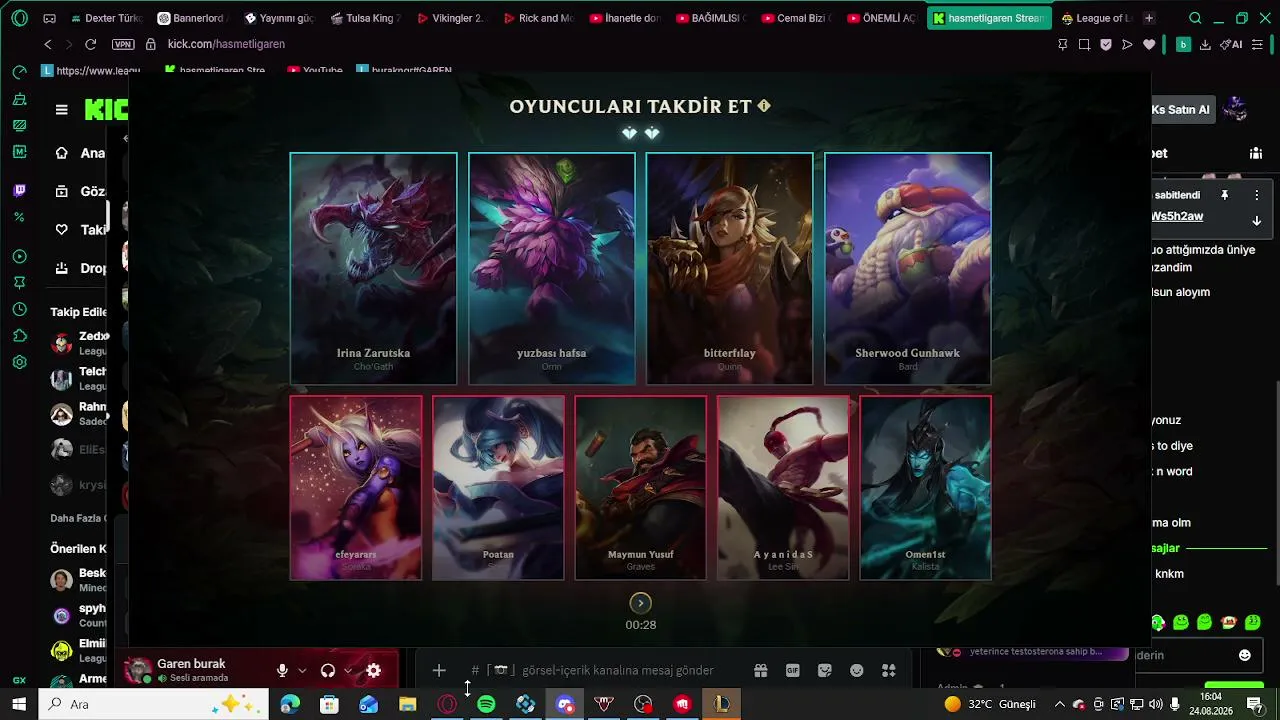Deafen Discord with the headphones button
1280x720 pixels.
[x=328, y=671]
